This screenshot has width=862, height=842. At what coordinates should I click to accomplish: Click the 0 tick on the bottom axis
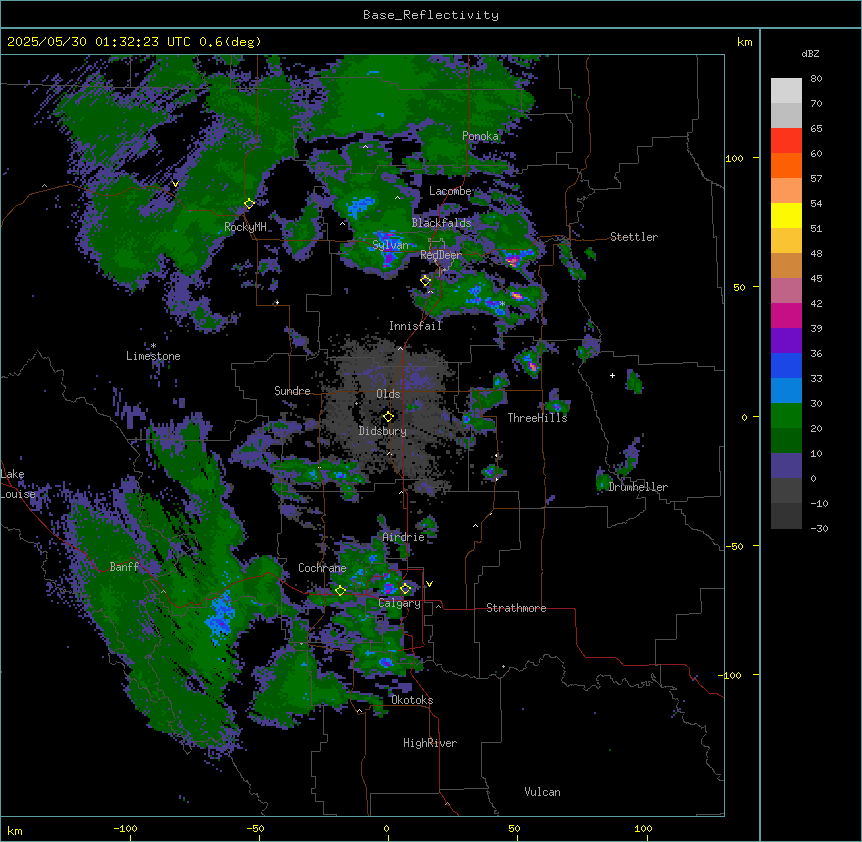pos(386,828)
